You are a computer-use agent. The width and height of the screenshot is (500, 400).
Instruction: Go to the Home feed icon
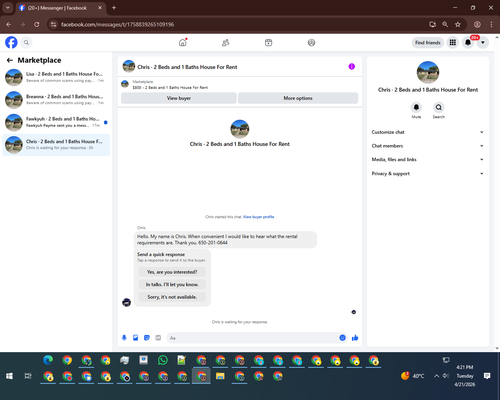tap(183, 43)
